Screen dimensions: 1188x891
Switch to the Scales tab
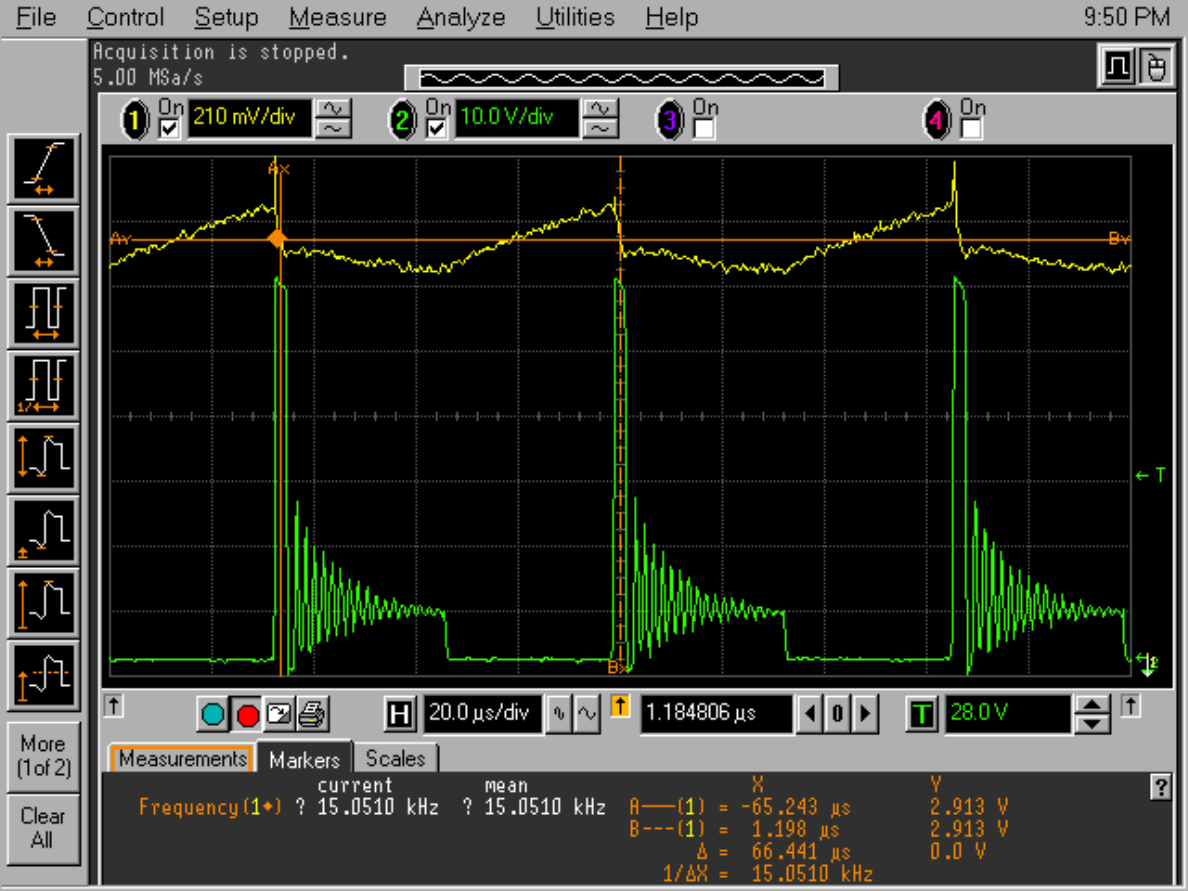(x=395, y=758)
